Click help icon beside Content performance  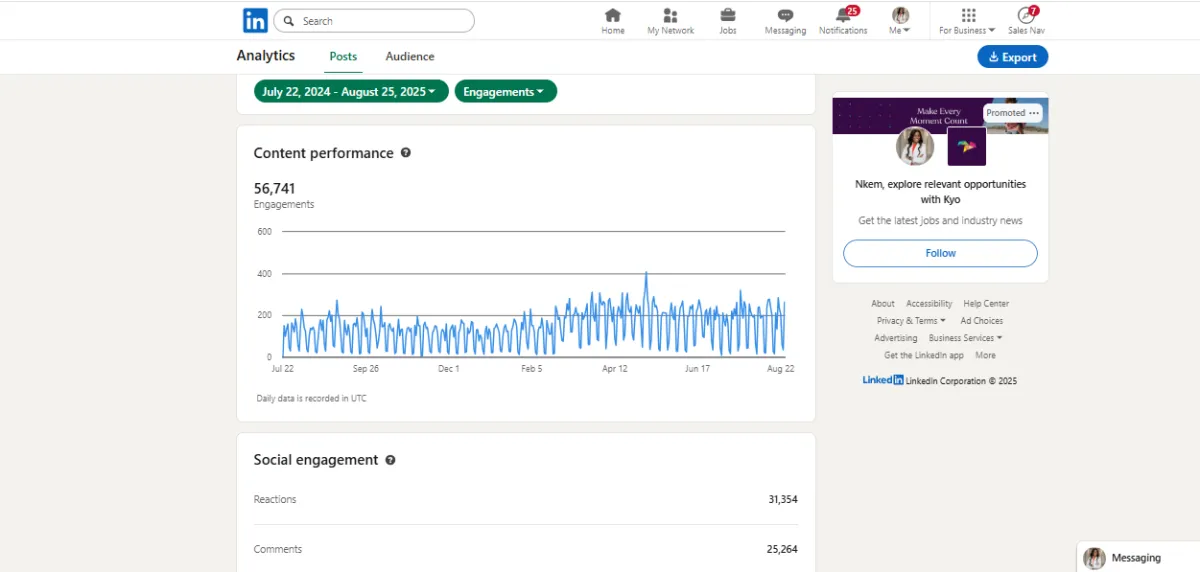pyautogui.click(x=405, y=153)
